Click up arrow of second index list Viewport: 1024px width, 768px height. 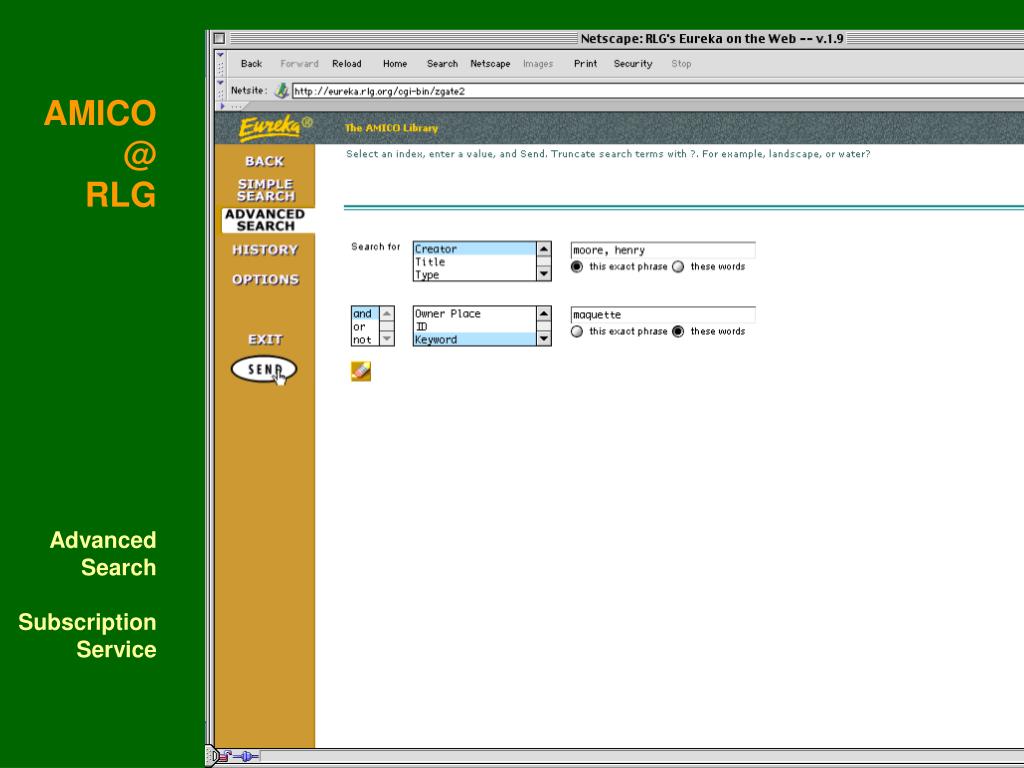(543, 313)
